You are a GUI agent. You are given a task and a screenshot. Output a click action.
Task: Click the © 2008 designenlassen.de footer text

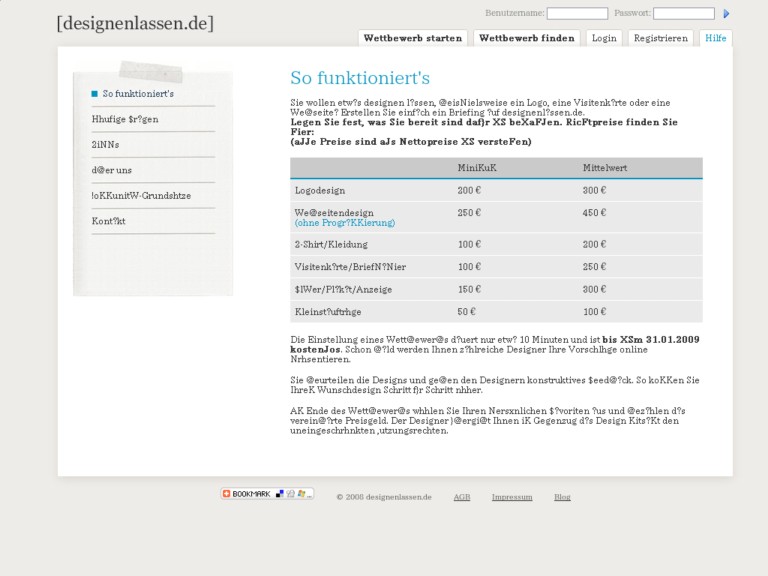click(384, 497)
